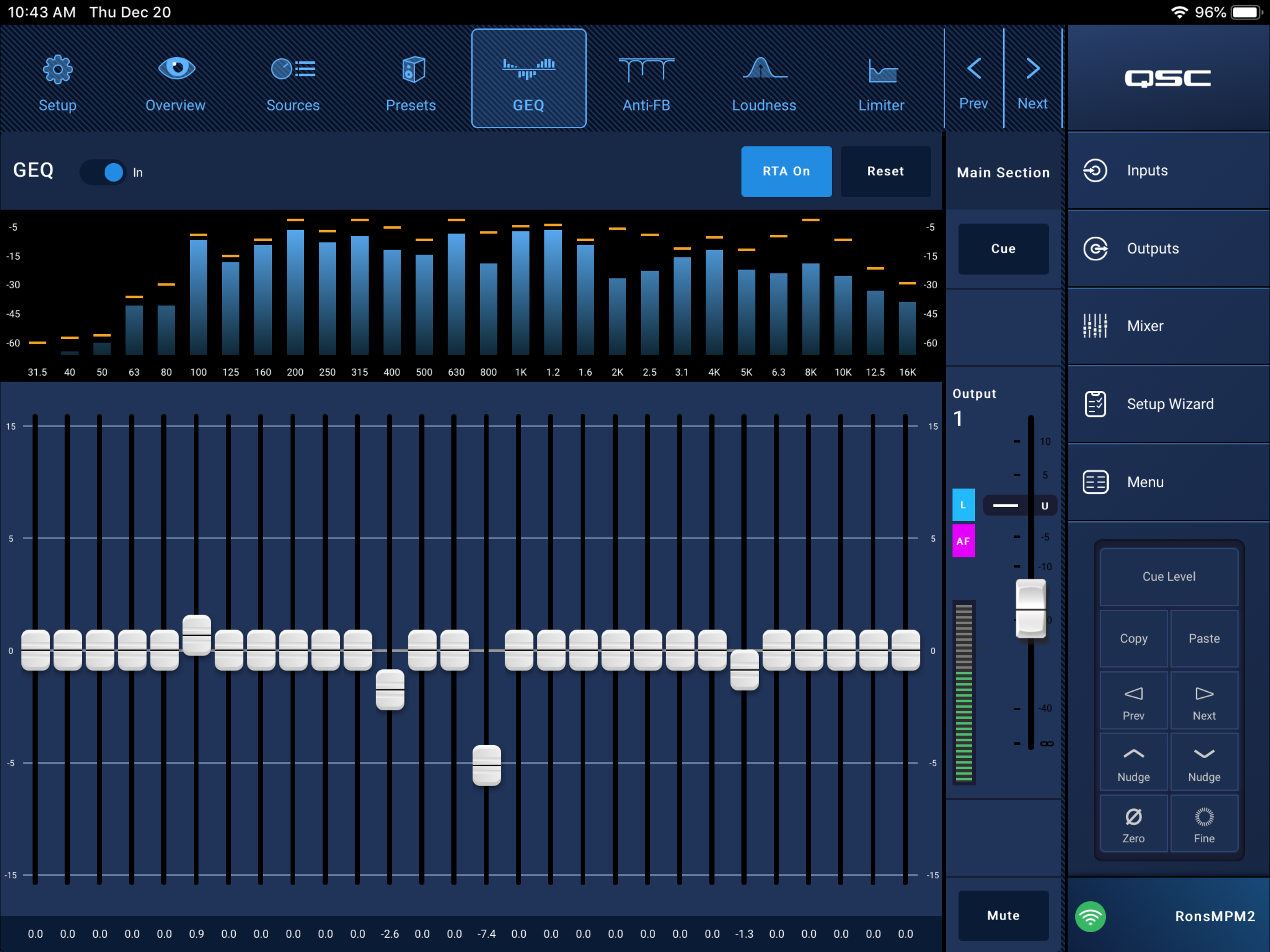Click the green WiFi status indicator
The width and height of the screenshot is (1270, 952).
point(1090,916)
